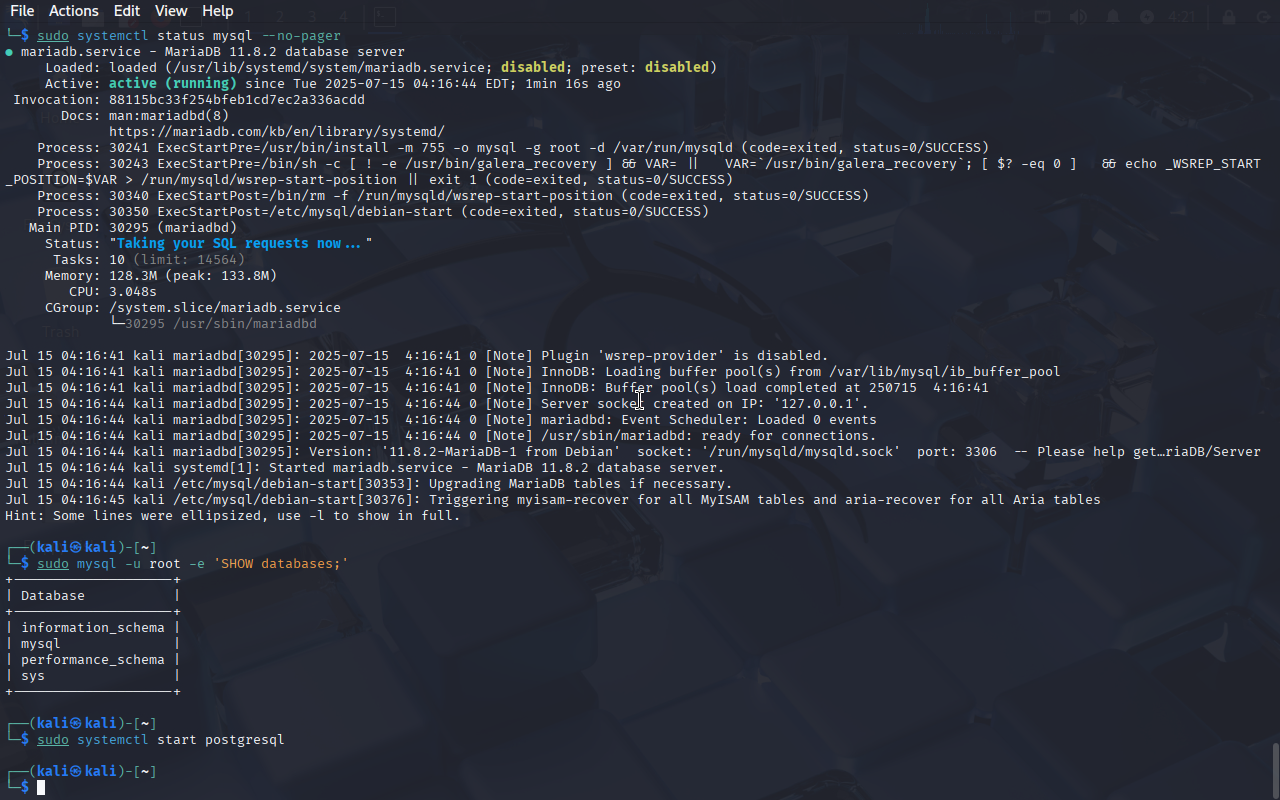The width and height of the screenshot is (1280, 800).
Task: Click the first 'disabled' in the Loaded line
Action: [x=533, y=68]
